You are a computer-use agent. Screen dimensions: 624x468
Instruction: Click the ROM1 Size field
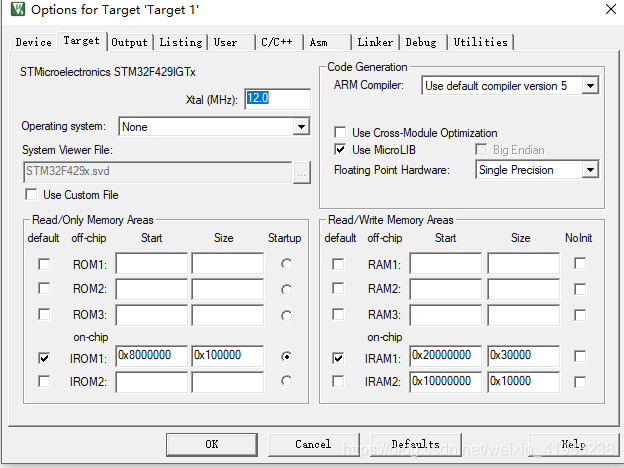228,263
